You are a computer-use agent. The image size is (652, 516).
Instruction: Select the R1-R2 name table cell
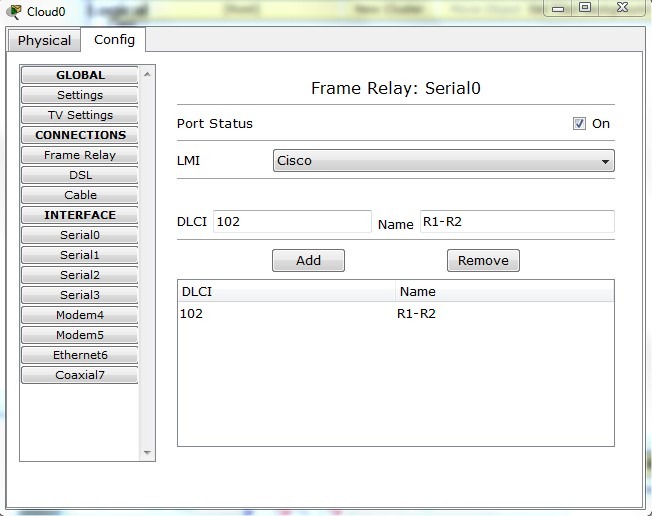pyautogui.click(x=416, y=313)
